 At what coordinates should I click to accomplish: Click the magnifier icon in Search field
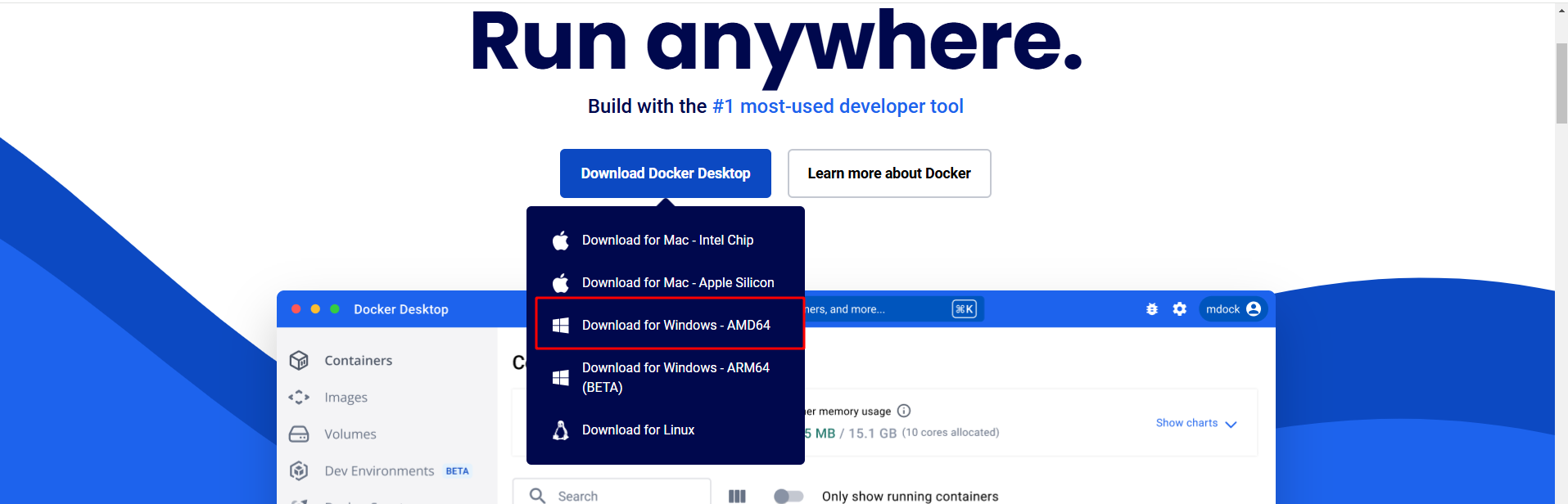(x=537, y=496)
